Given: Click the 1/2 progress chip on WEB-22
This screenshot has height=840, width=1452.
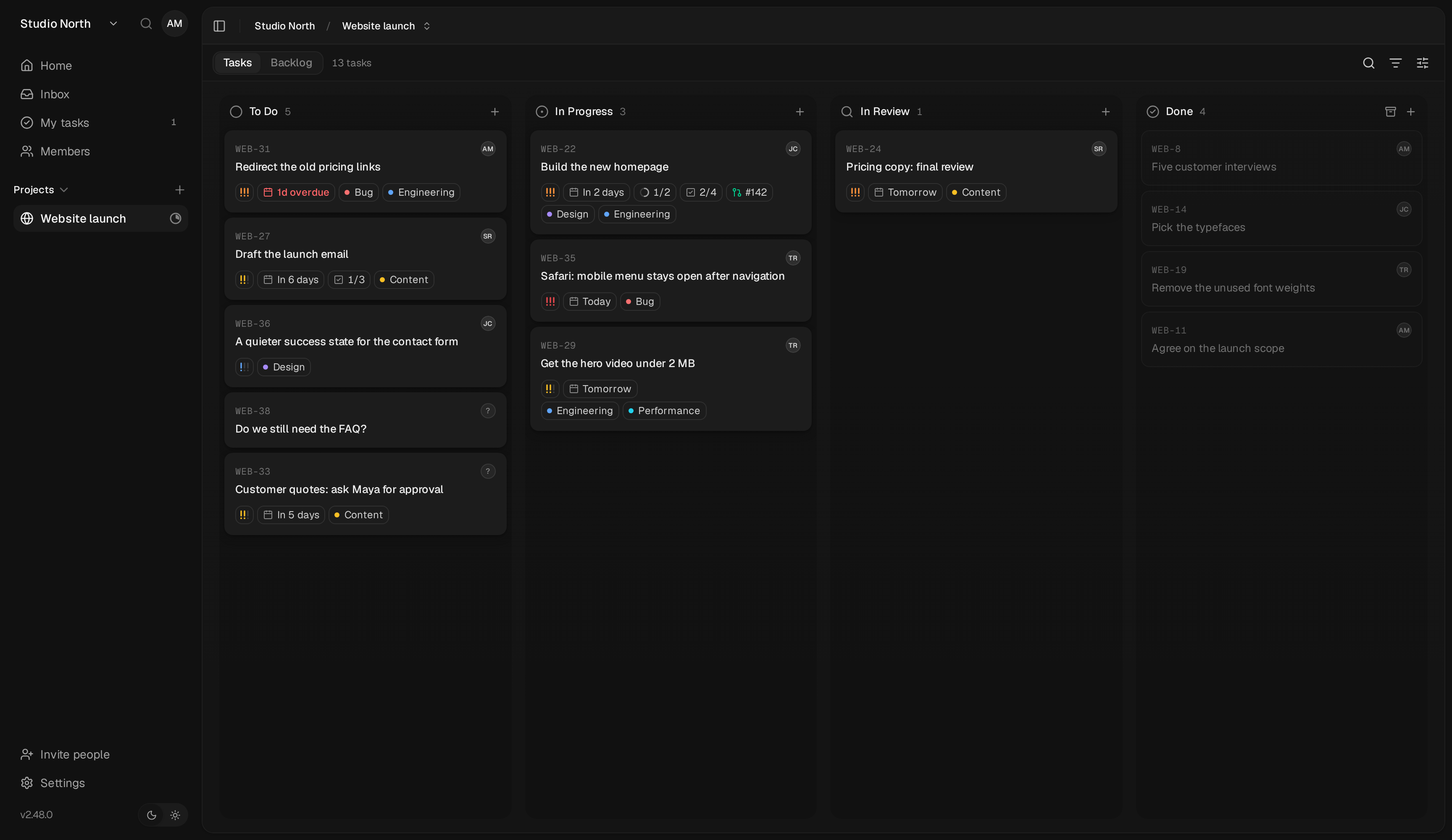Looking at the screenshot, I should 655,192.
